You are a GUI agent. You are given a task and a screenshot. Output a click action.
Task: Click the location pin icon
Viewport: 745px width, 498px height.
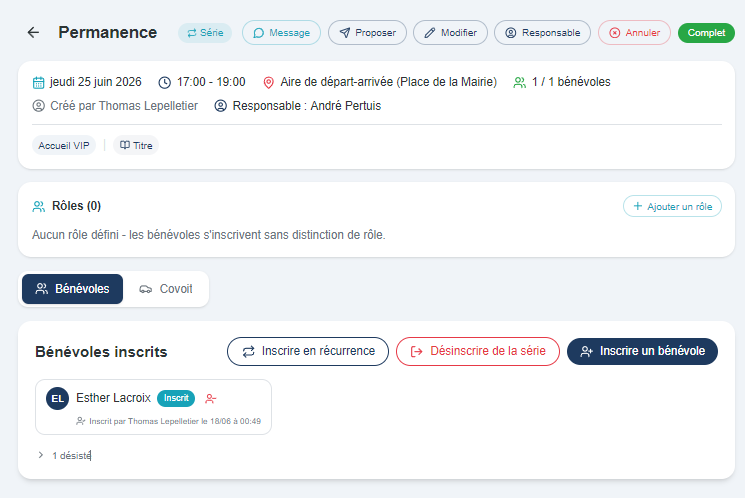click(268, 83)
